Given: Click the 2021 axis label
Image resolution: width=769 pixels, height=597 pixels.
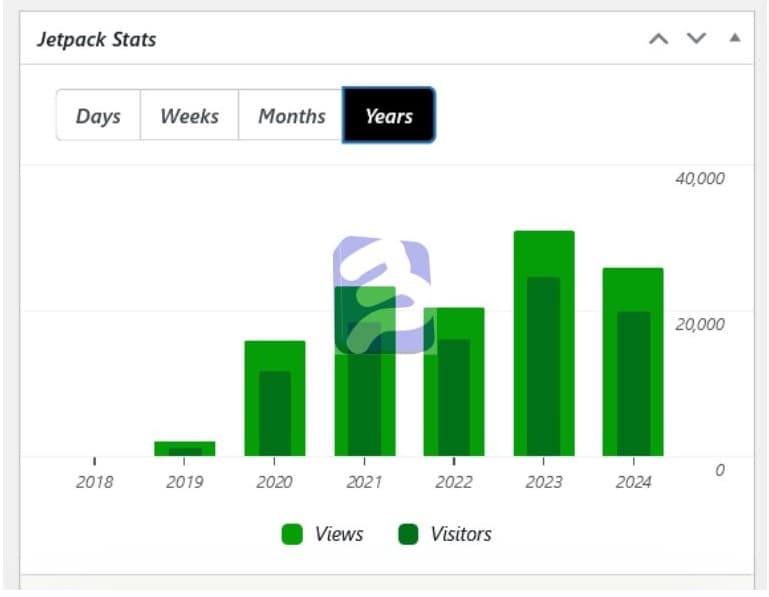Looking at the screenshot, I should click(x=364, y=482).
